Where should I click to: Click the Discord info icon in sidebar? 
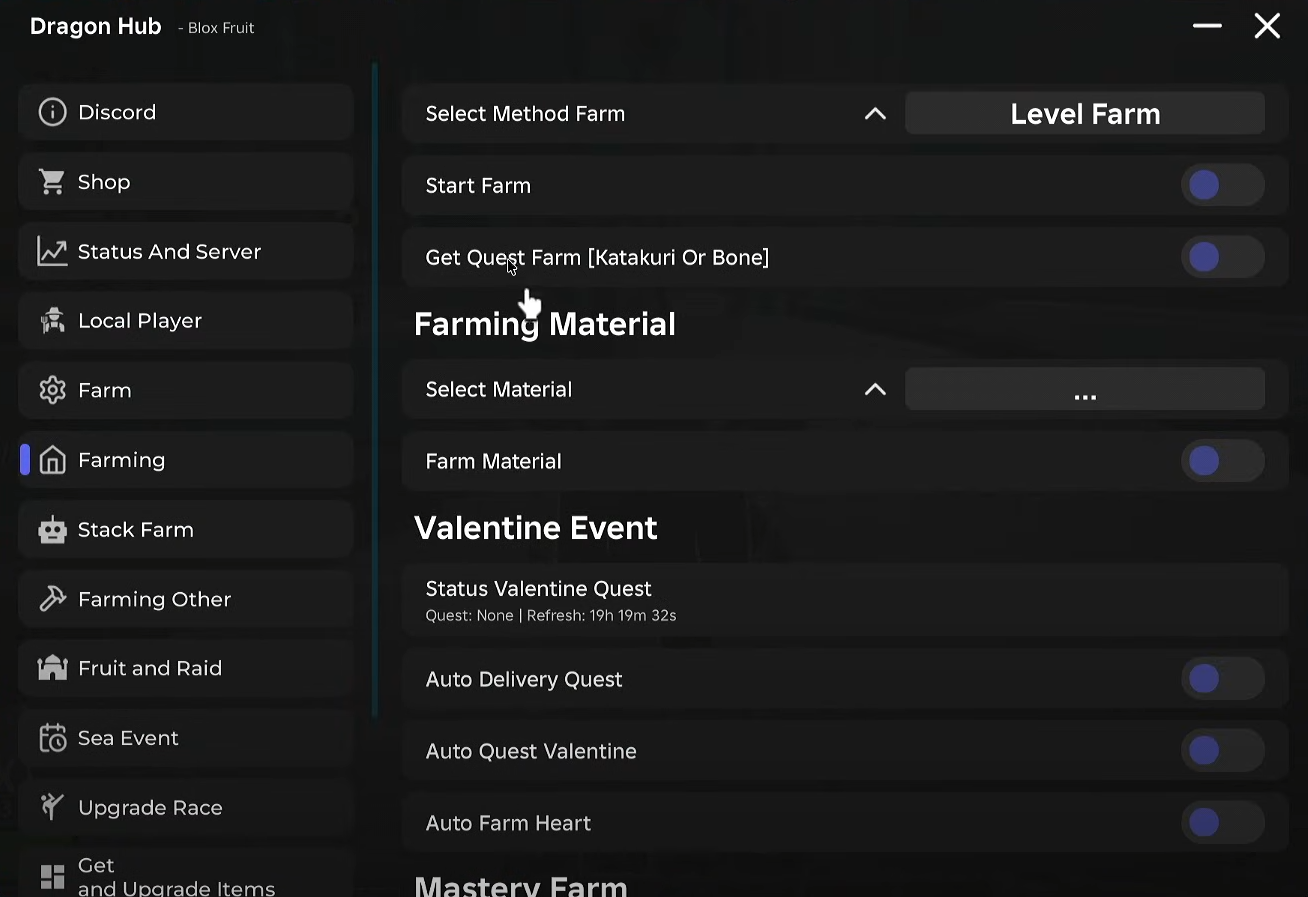click(x=52, y=112)
